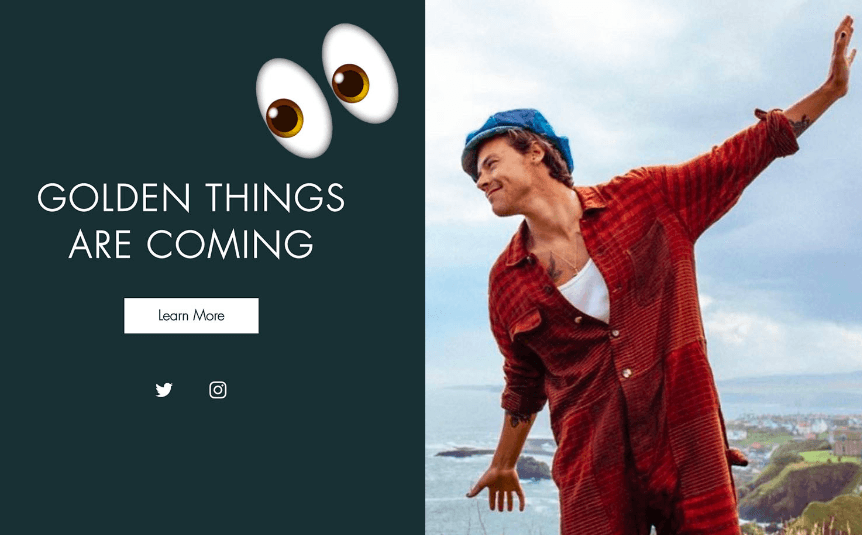This screenshot has width=862, height=535.
Task: Click the rocky island in the sea
Action: point(532,468)
